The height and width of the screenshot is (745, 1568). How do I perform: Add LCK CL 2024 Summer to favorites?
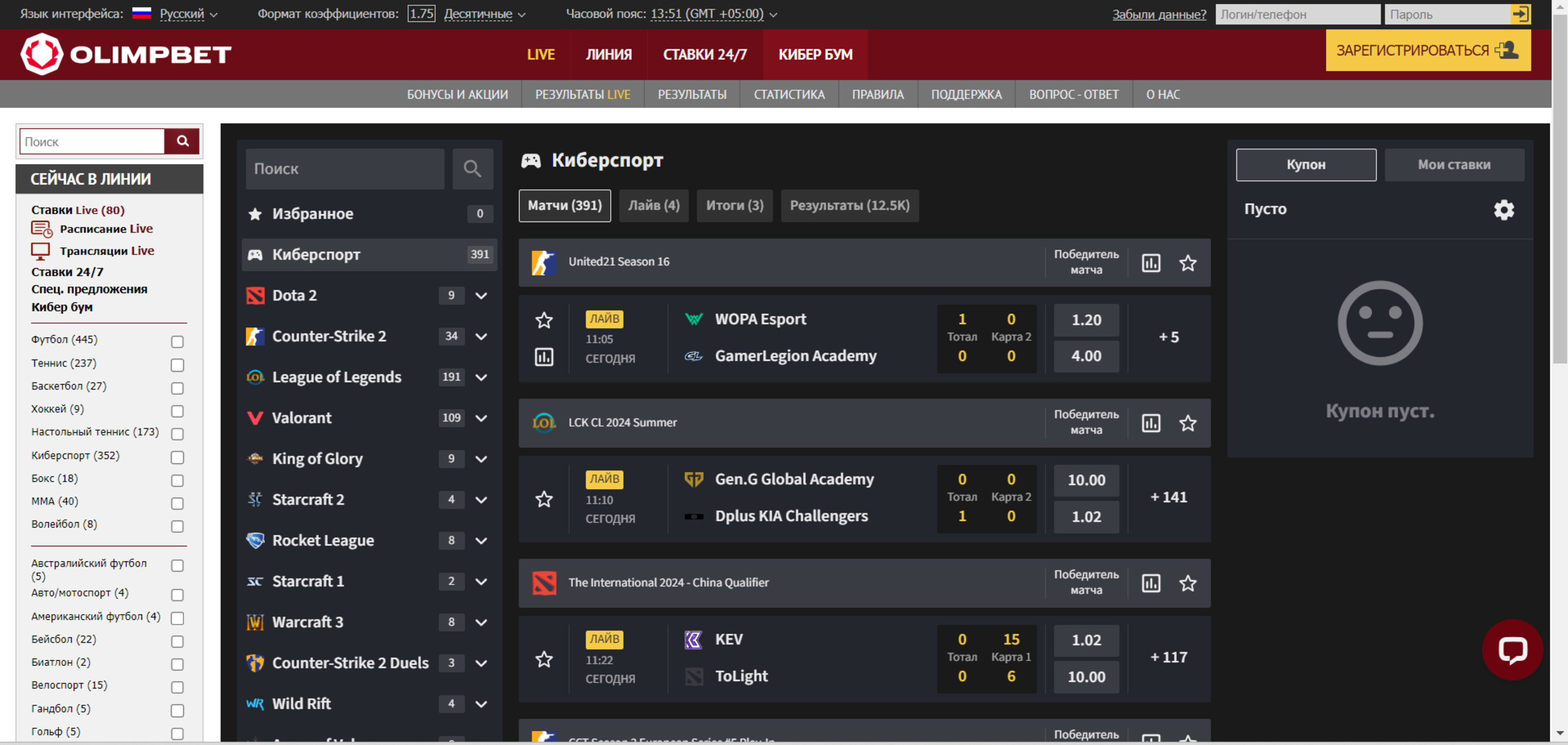1188,423
